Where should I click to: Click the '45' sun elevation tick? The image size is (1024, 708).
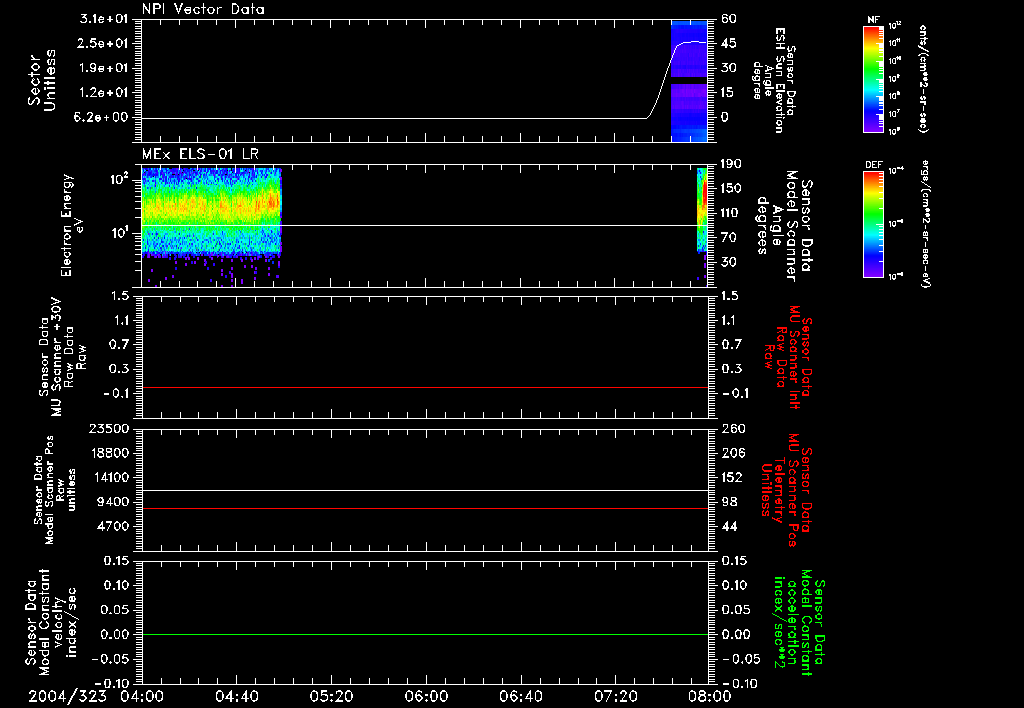[x=729, y=43]
